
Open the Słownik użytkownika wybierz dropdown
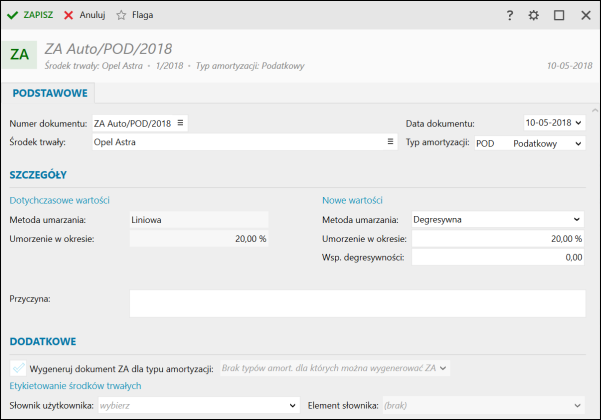pyautogui.click(x=292, y=405)
